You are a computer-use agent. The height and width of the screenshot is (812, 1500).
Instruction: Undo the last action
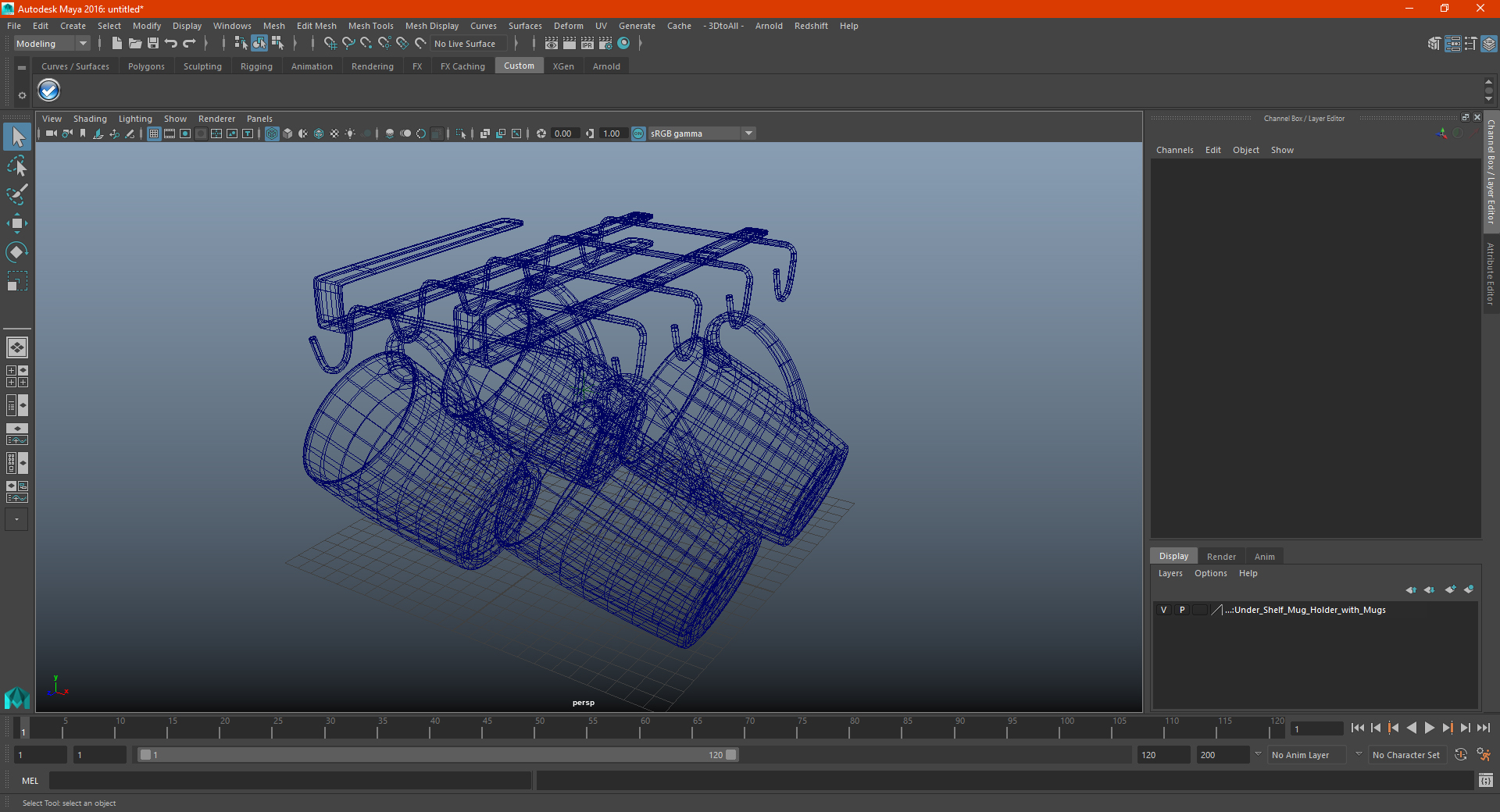[171, 44]
